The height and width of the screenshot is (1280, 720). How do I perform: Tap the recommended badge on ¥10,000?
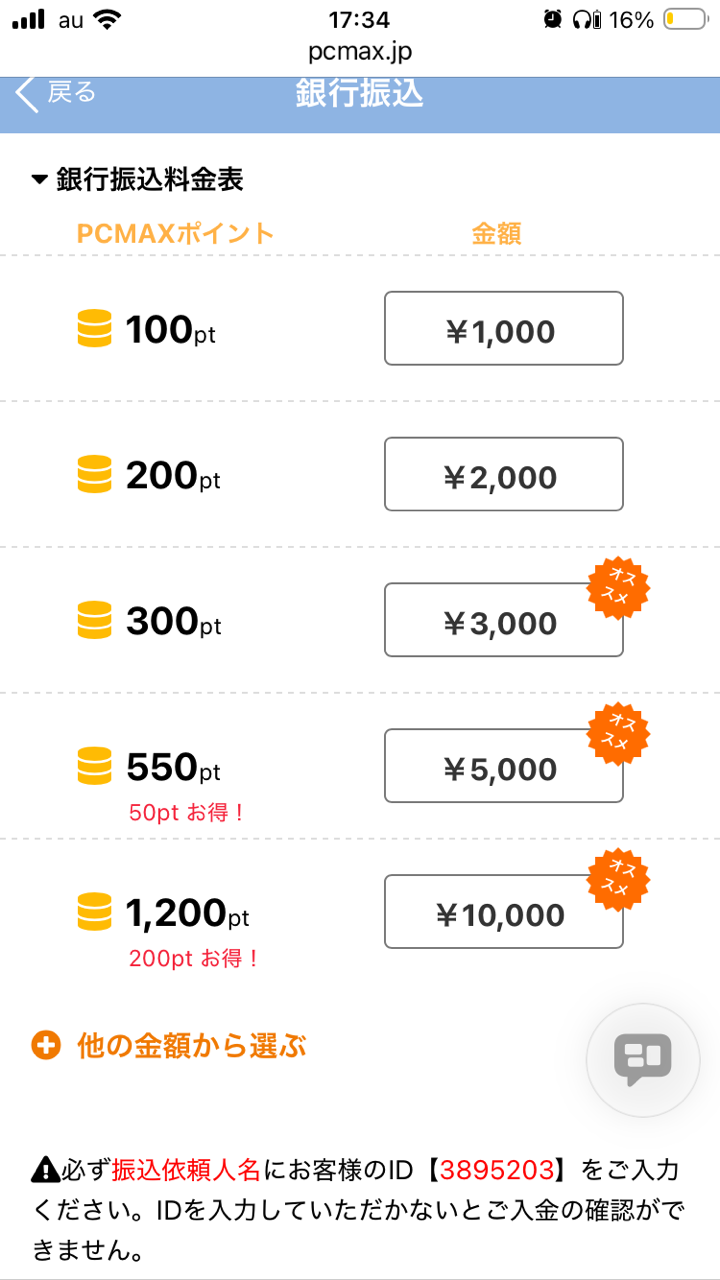click(617, 881)
